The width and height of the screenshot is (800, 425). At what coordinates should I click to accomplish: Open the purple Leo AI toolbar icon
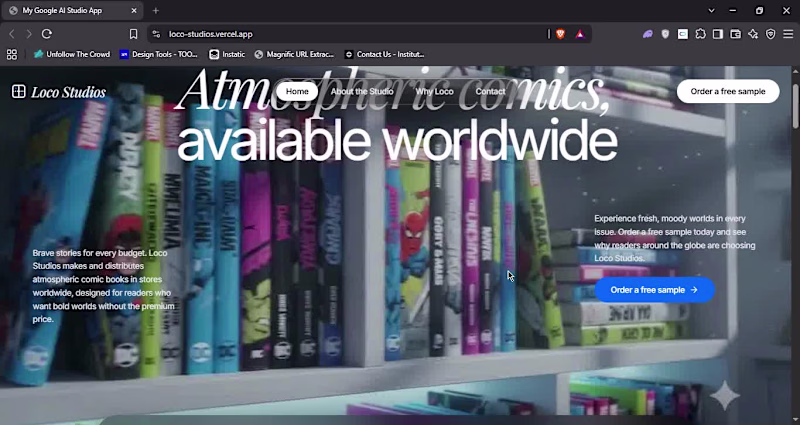[647, 34]
